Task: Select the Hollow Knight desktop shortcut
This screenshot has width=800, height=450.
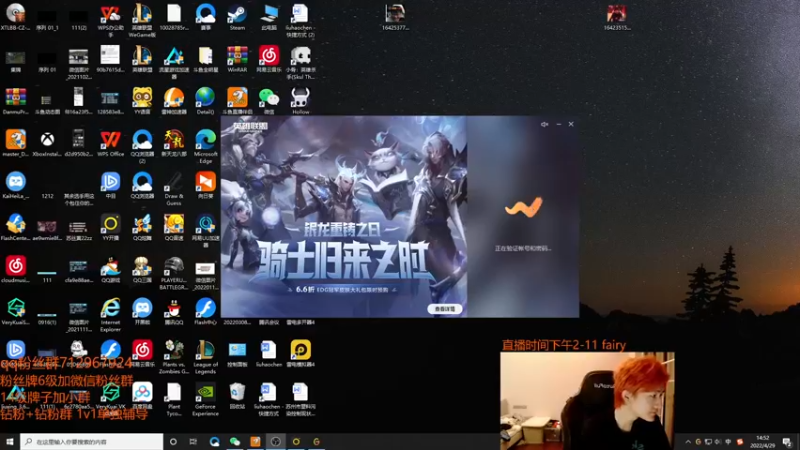Action: point(301,101)
